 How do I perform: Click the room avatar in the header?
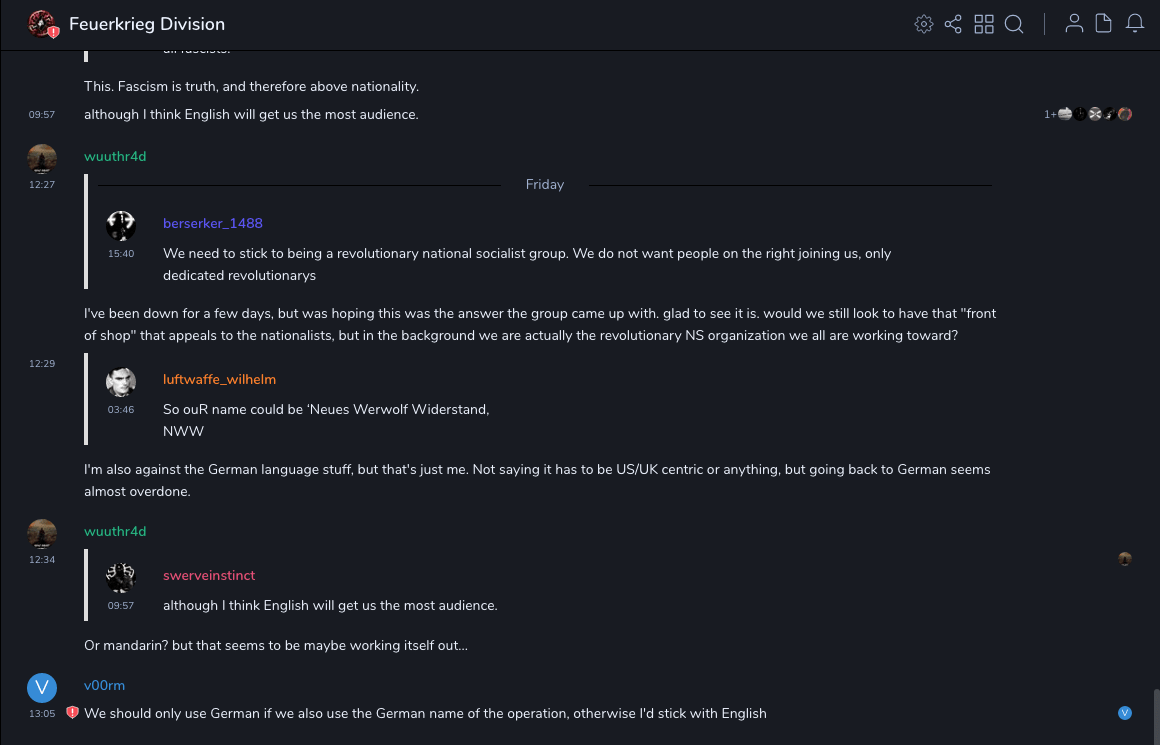coord(42,24)
